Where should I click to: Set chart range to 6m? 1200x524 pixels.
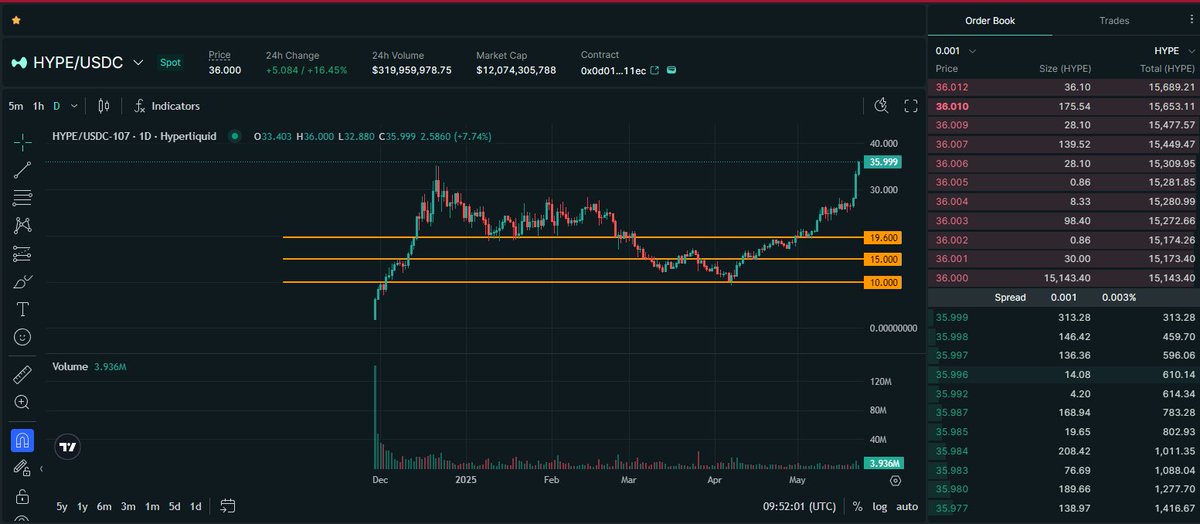[x=104, y=506]
